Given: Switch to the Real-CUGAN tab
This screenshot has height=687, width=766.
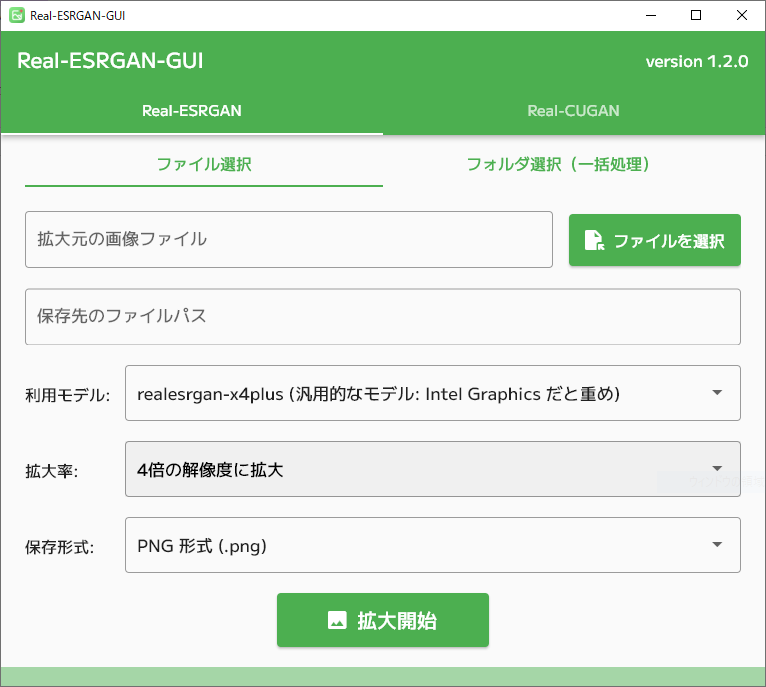Looking at the screenshot, I should pos(574,111).
